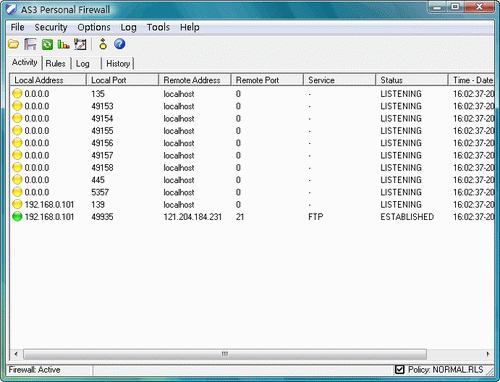Sort by Remote Port column header
Screen dimensions: 500x382
tap(267, 80)
